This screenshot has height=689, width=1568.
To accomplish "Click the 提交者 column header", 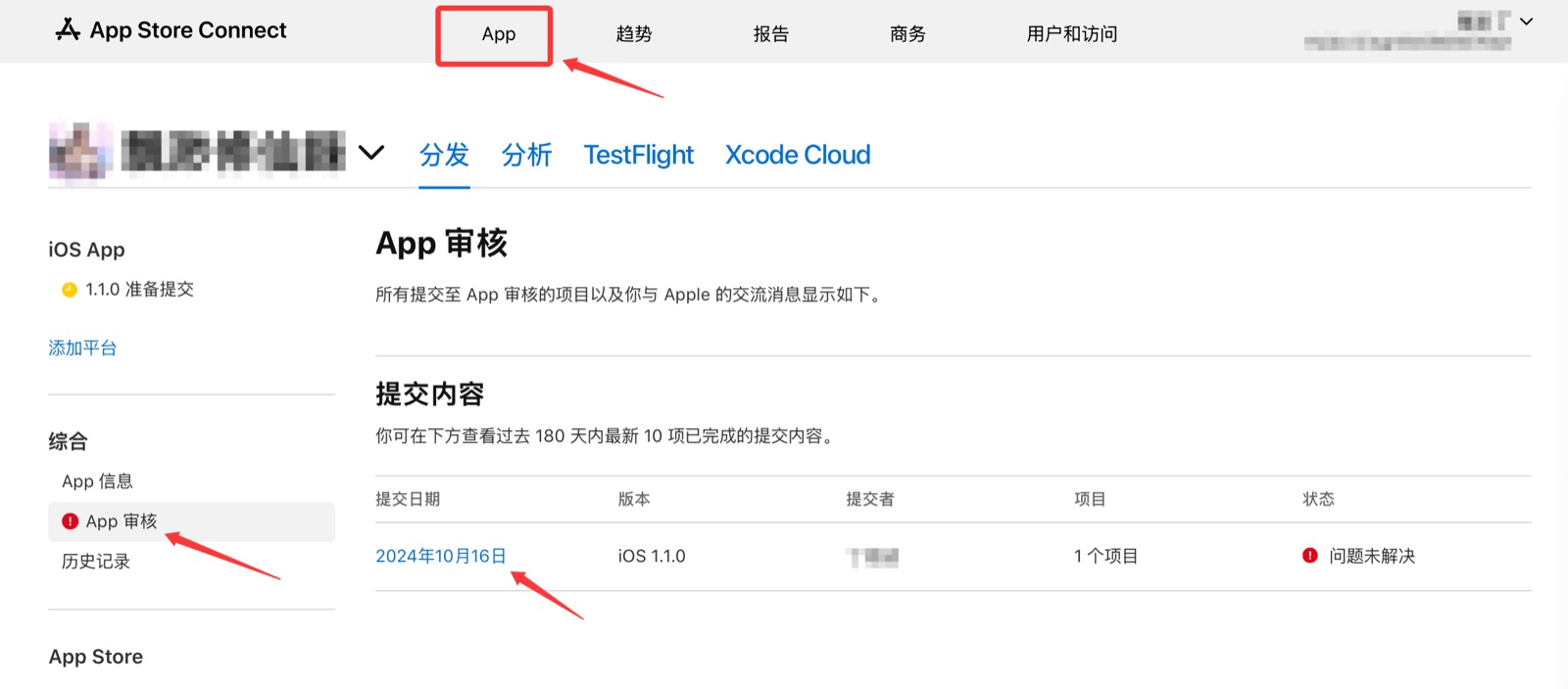I will pyautogui.click(x=870, y=499).
